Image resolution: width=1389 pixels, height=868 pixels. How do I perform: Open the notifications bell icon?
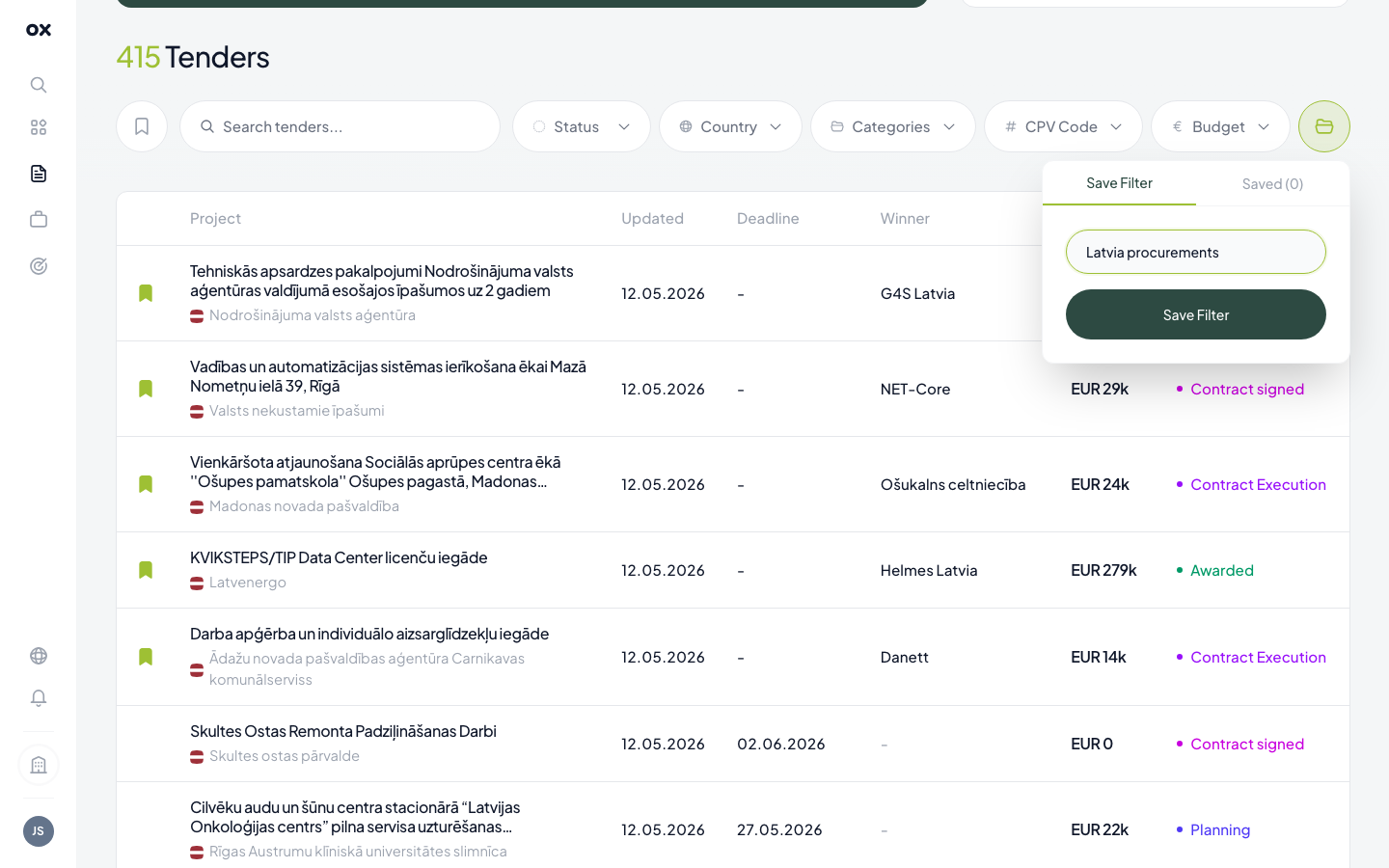coord(39,698)
